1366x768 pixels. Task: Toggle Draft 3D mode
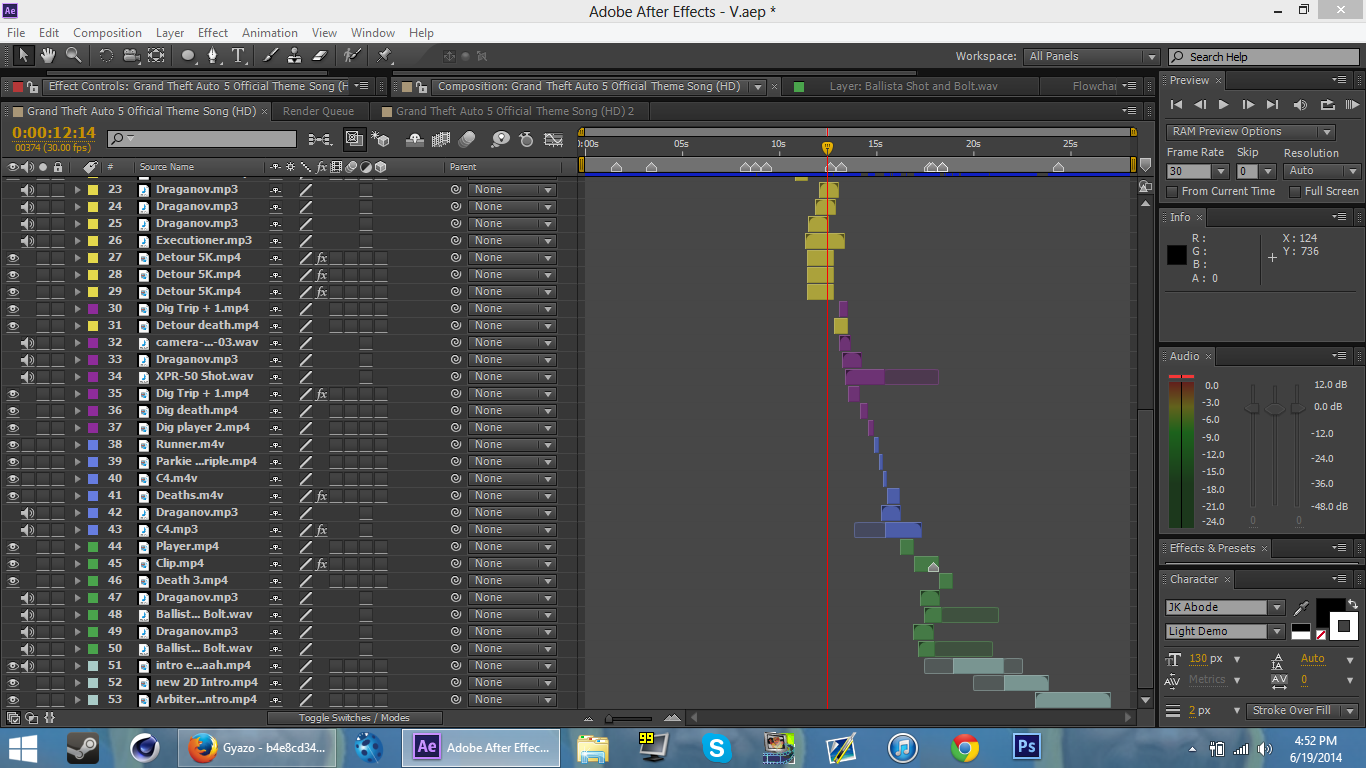tap(380, 139)
